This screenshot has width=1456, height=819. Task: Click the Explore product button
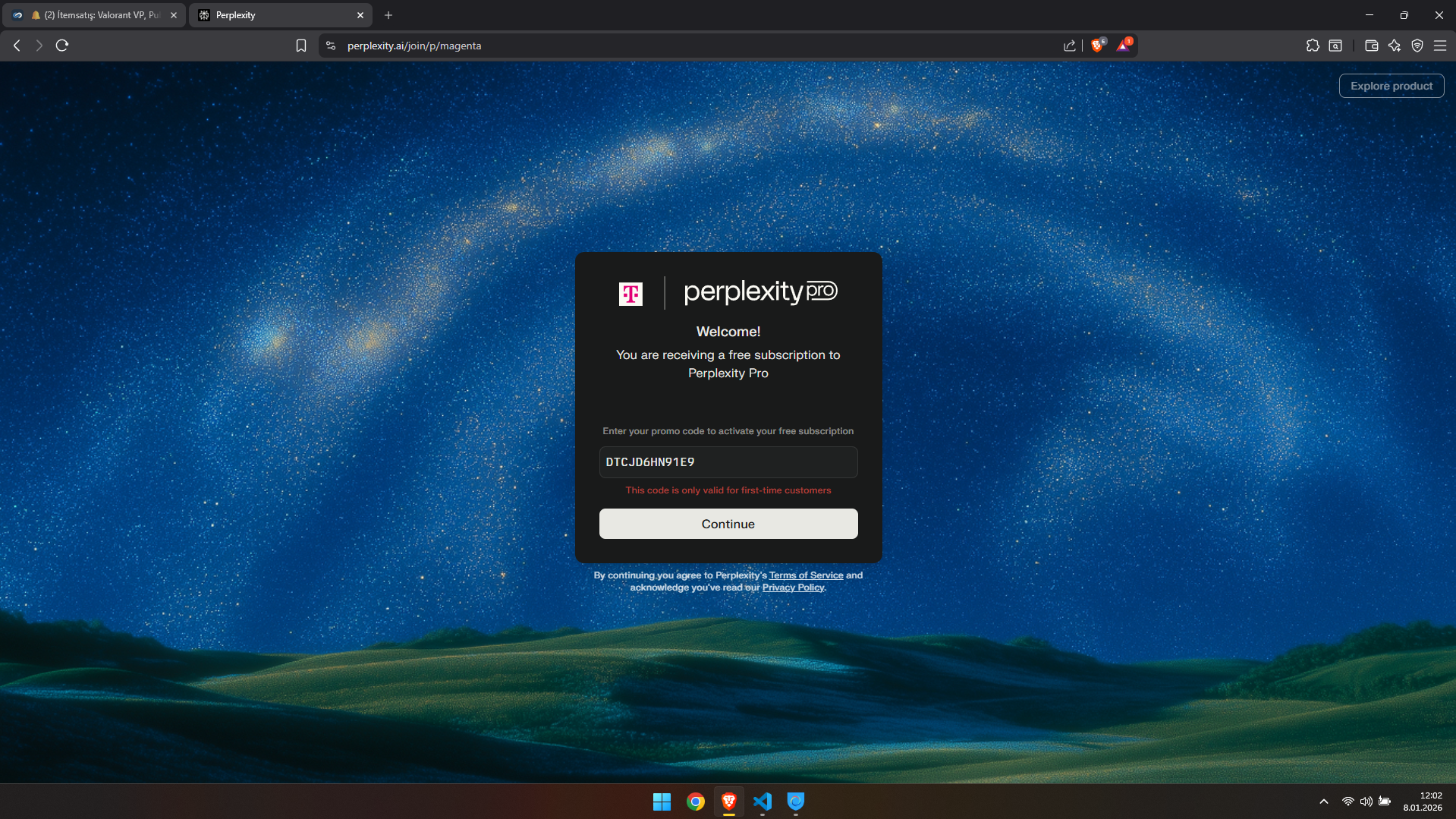[x=1392, y=86]
